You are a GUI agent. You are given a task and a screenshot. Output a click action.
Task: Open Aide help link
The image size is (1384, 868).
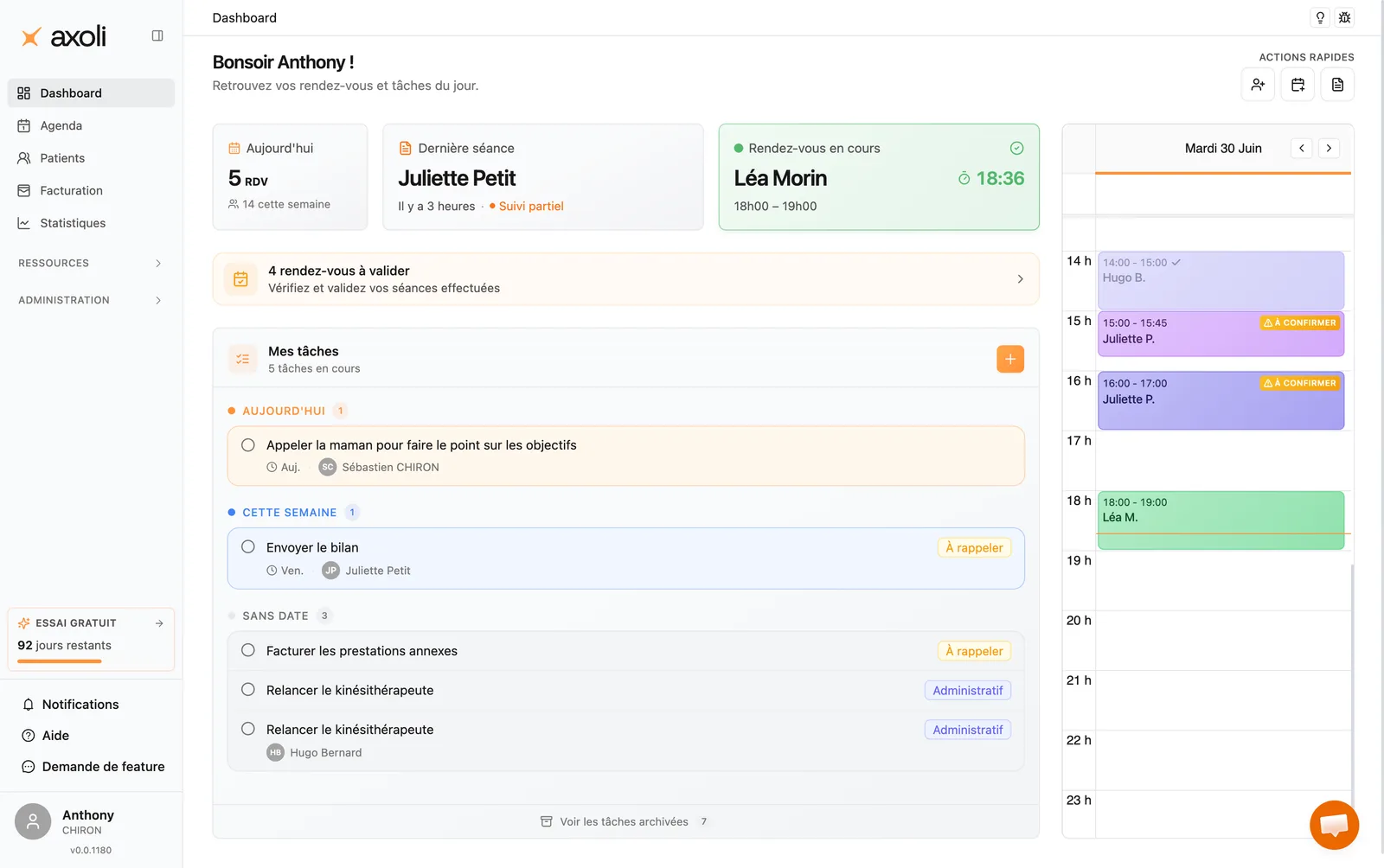[91, 736]
